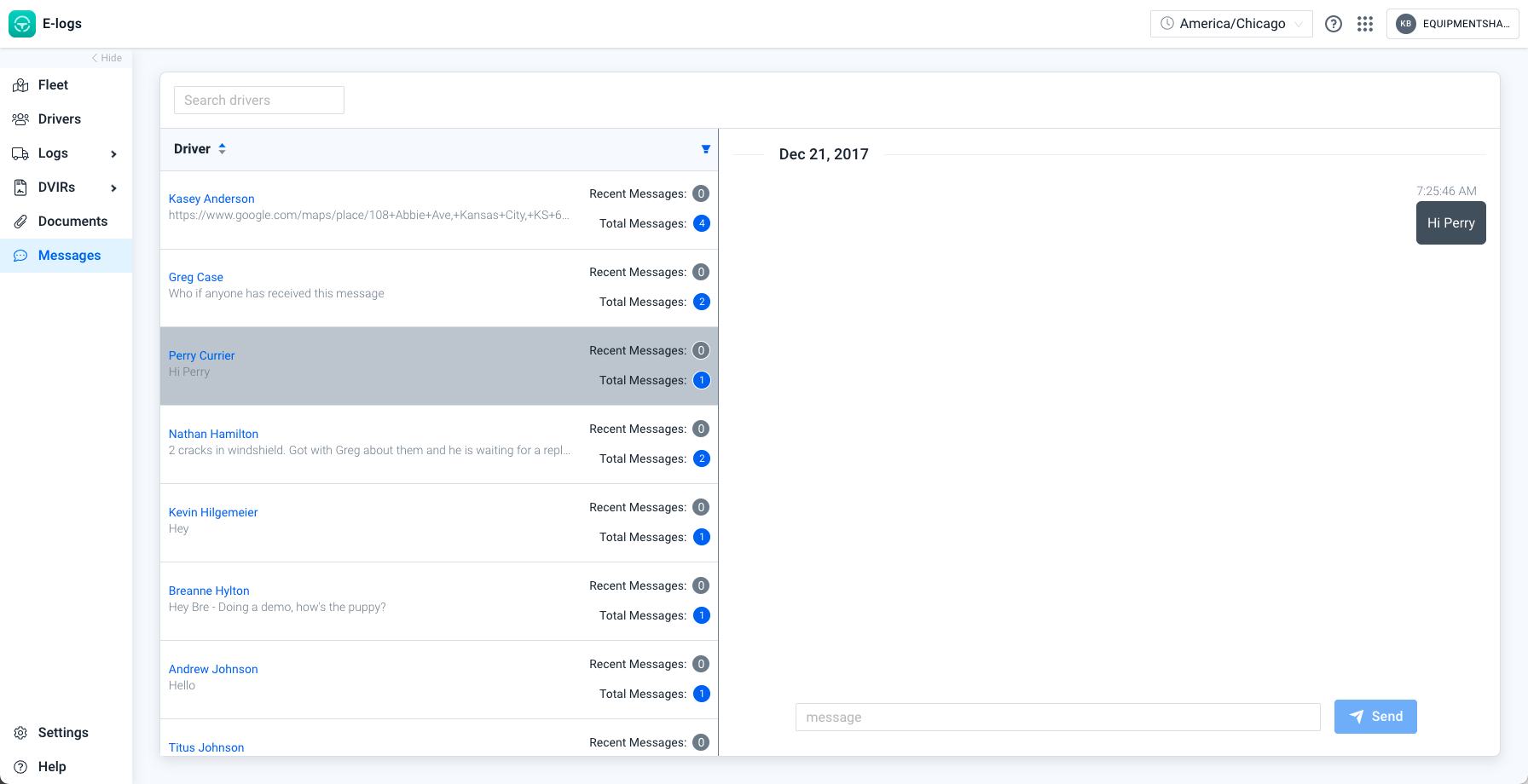Select the Drivers sidebar icon

pyautogui.click(x=20, y=118)
